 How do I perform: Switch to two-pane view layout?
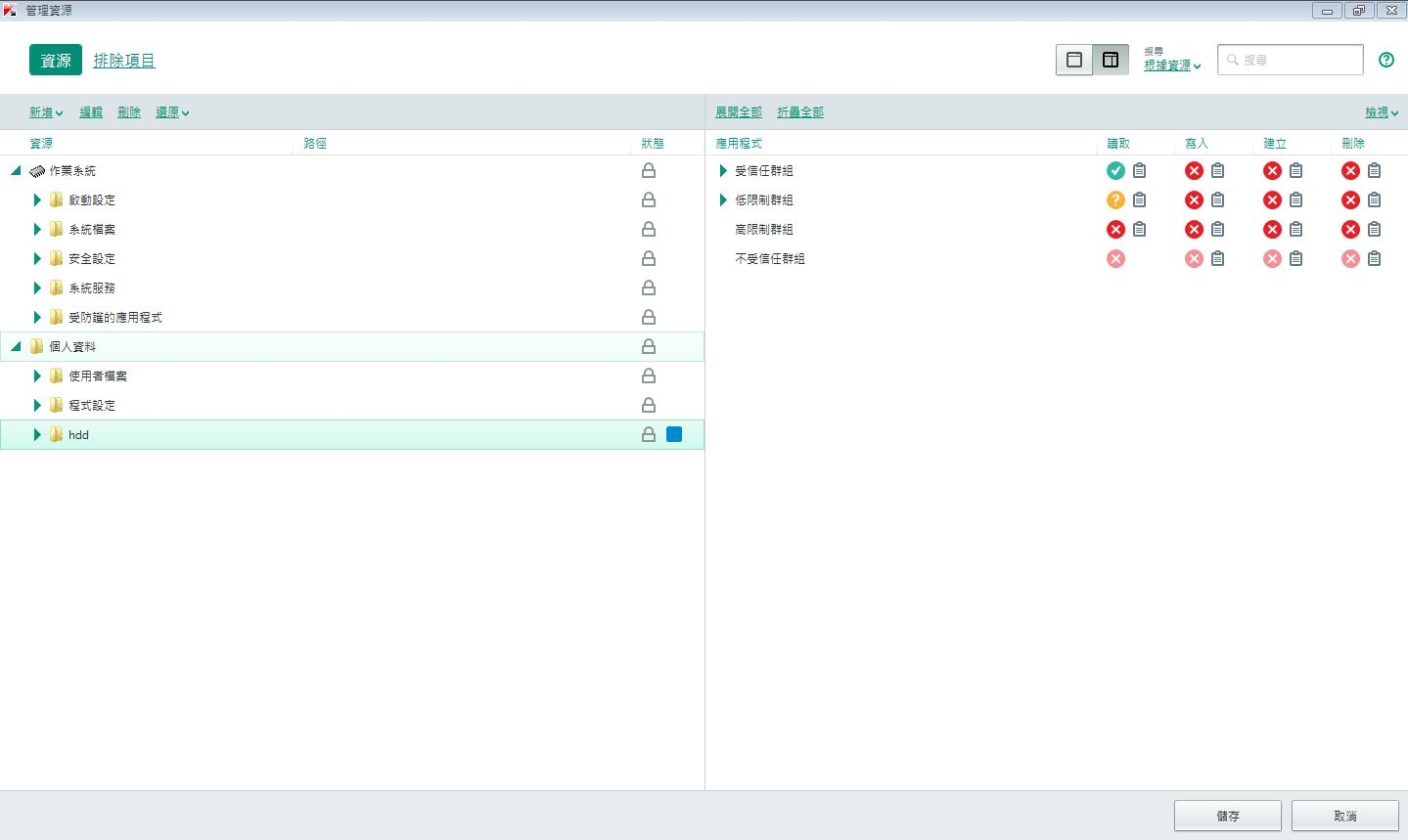coord(1111,60)
